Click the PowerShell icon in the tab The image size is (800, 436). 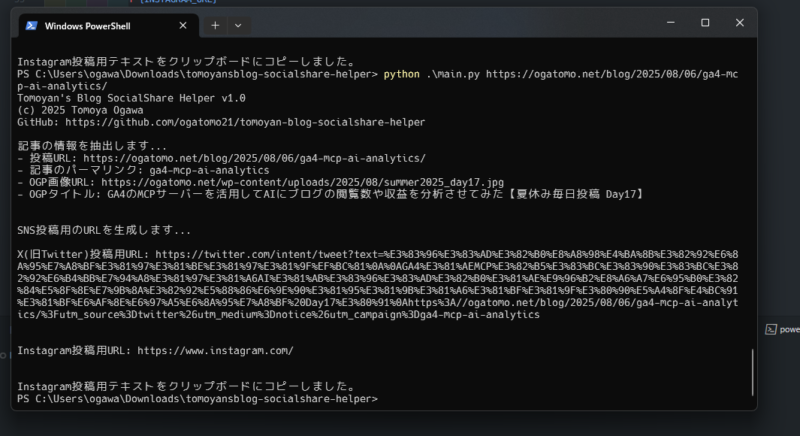(x=33, y=25)
